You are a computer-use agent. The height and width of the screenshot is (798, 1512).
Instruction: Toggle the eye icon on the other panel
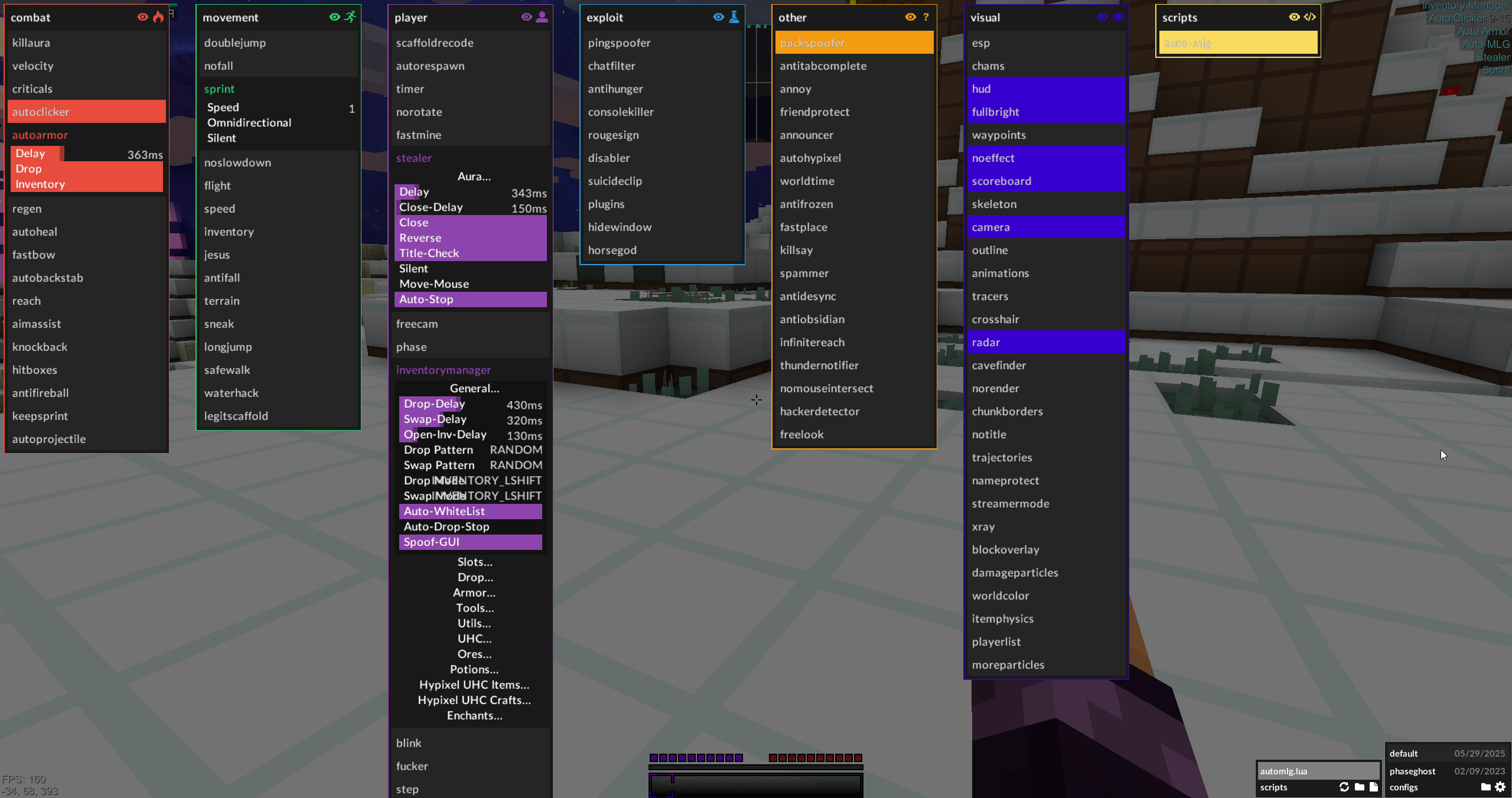pyautogui.click(x=910, y=17)
